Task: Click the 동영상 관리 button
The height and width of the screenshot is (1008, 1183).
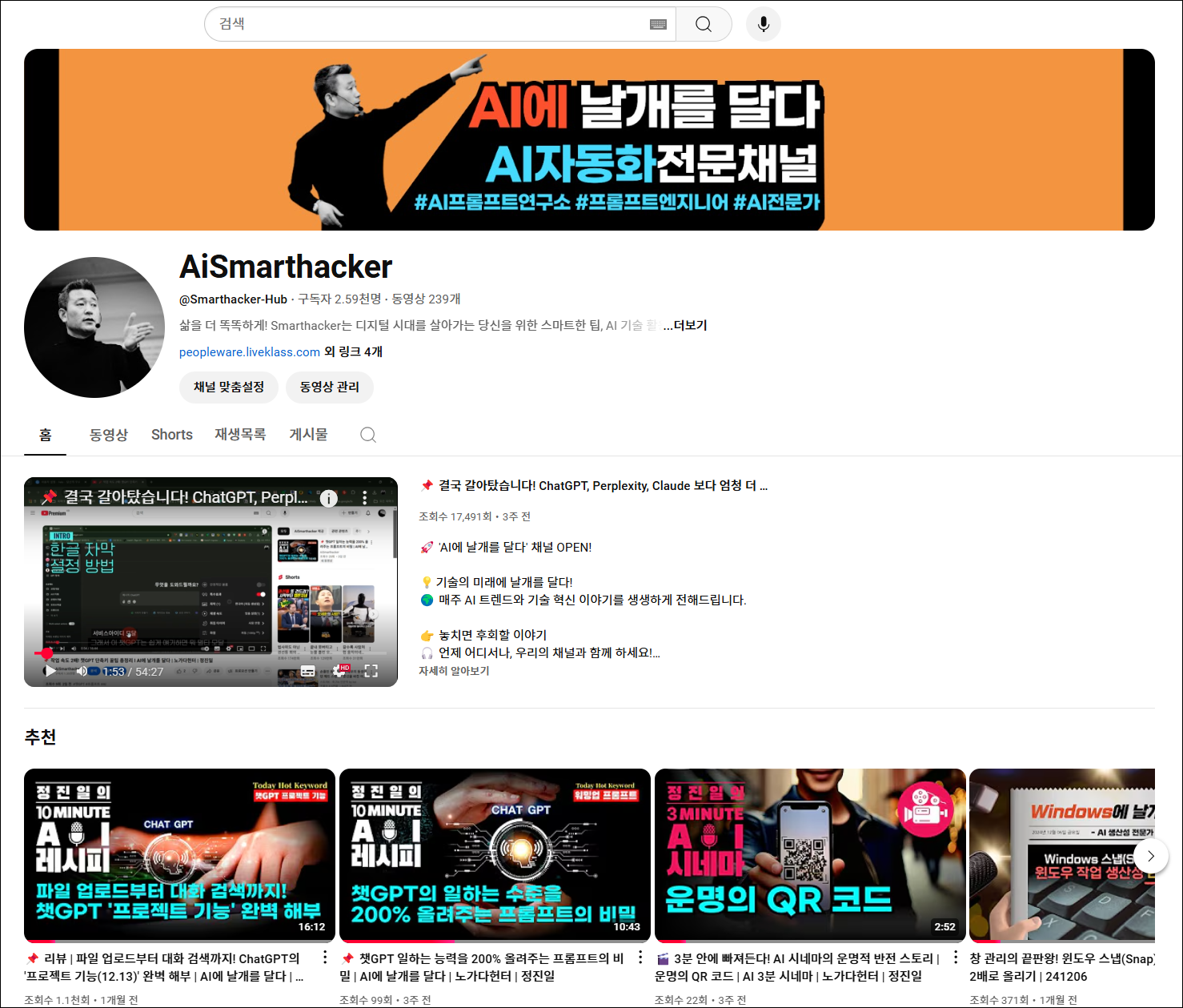Action: (330, 387)
